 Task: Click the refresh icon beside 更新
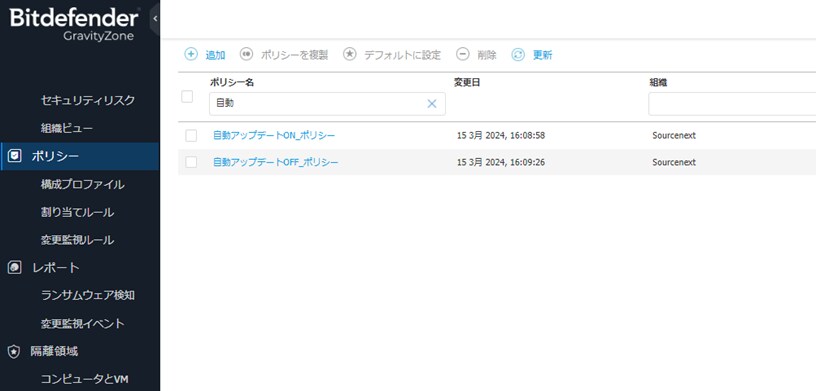pyautogui.click(x=518, y=54)
